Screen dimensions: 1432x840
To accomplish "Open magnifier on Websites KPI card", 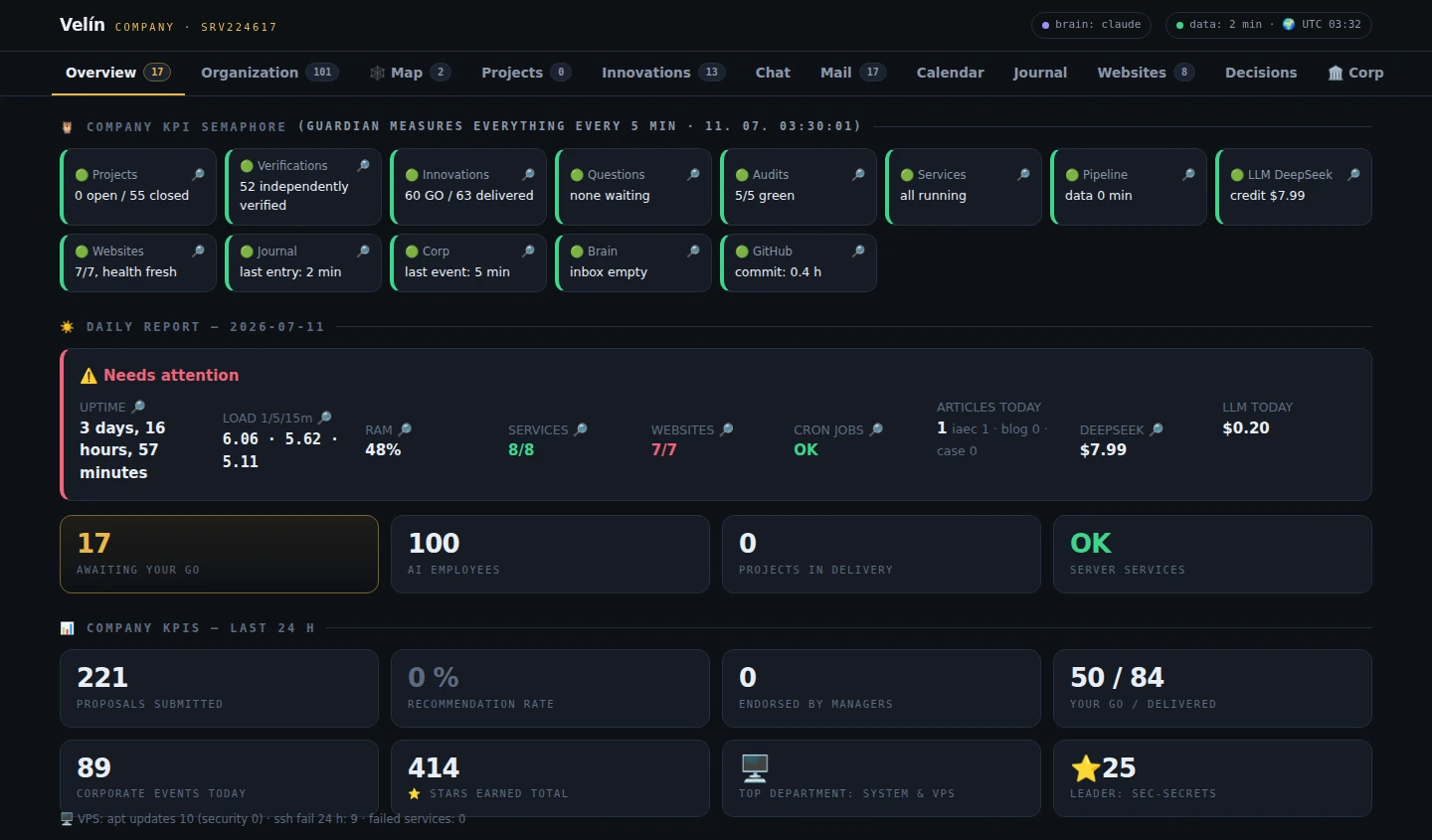I will (198, 251).
